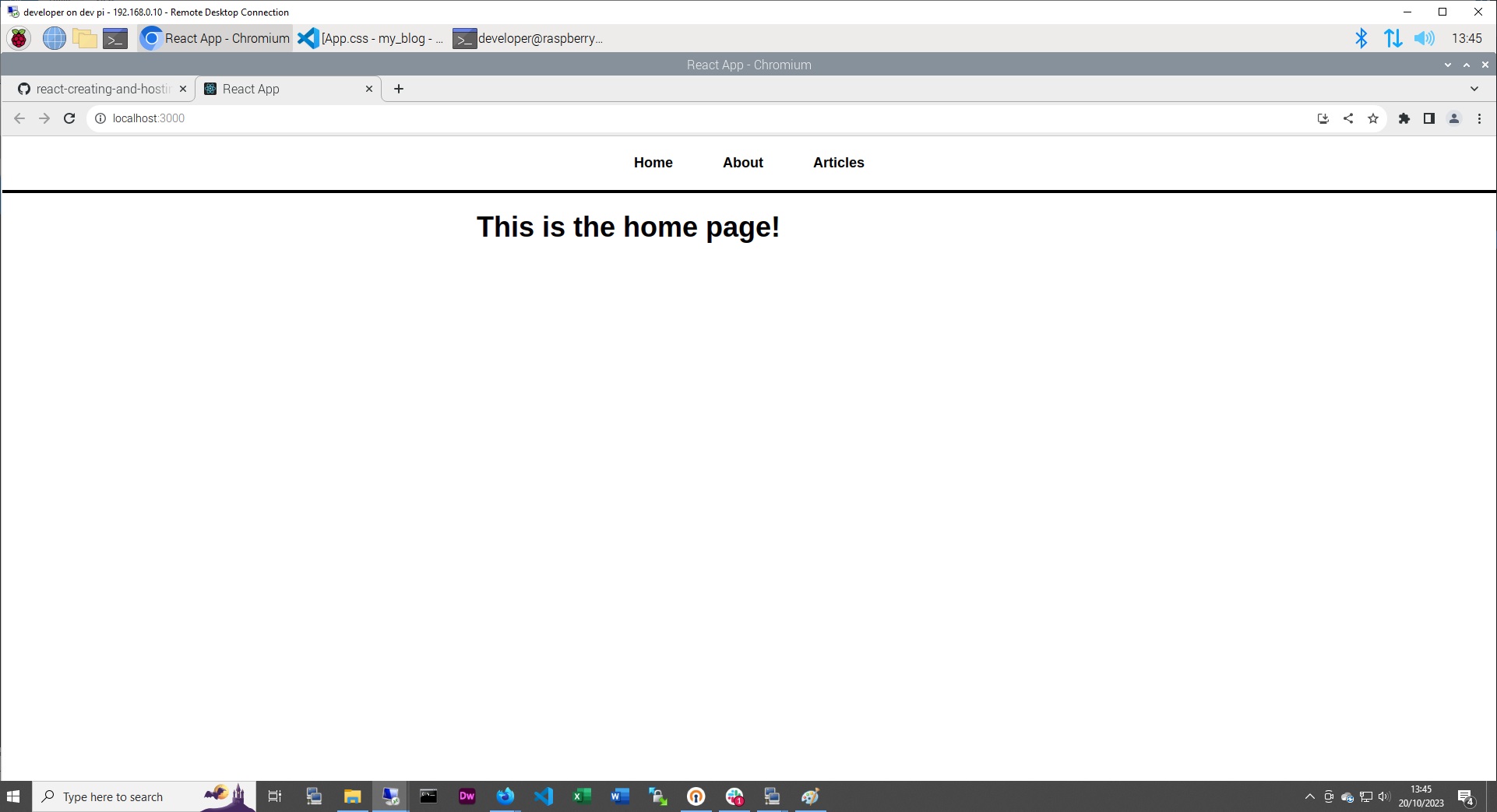
Task: Open the Windows clock showing 20/10/2023
Action: [1421, 796]
